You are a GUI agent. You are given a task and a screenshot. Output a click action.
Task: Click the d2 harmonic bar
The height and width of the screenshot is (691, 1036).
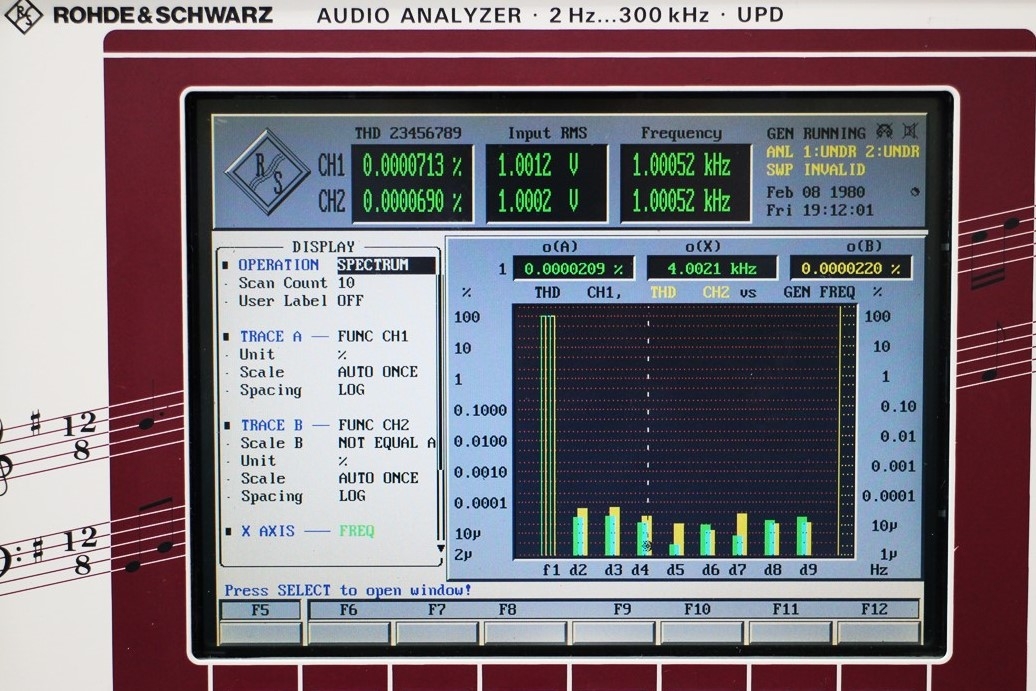click(579, 532)
